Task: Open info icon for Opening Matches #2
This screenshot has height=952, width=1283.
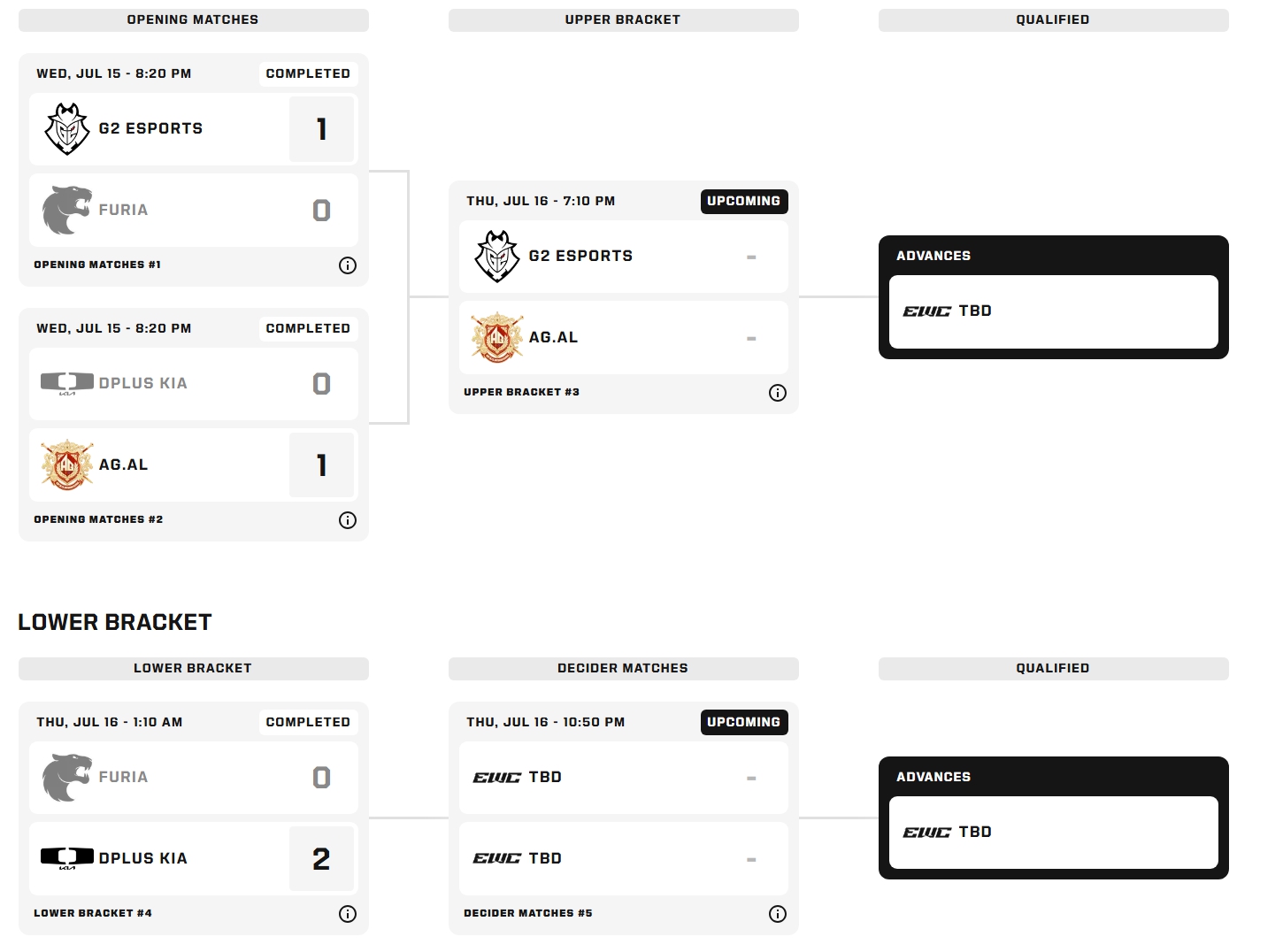Action: (x=348, y=520)
